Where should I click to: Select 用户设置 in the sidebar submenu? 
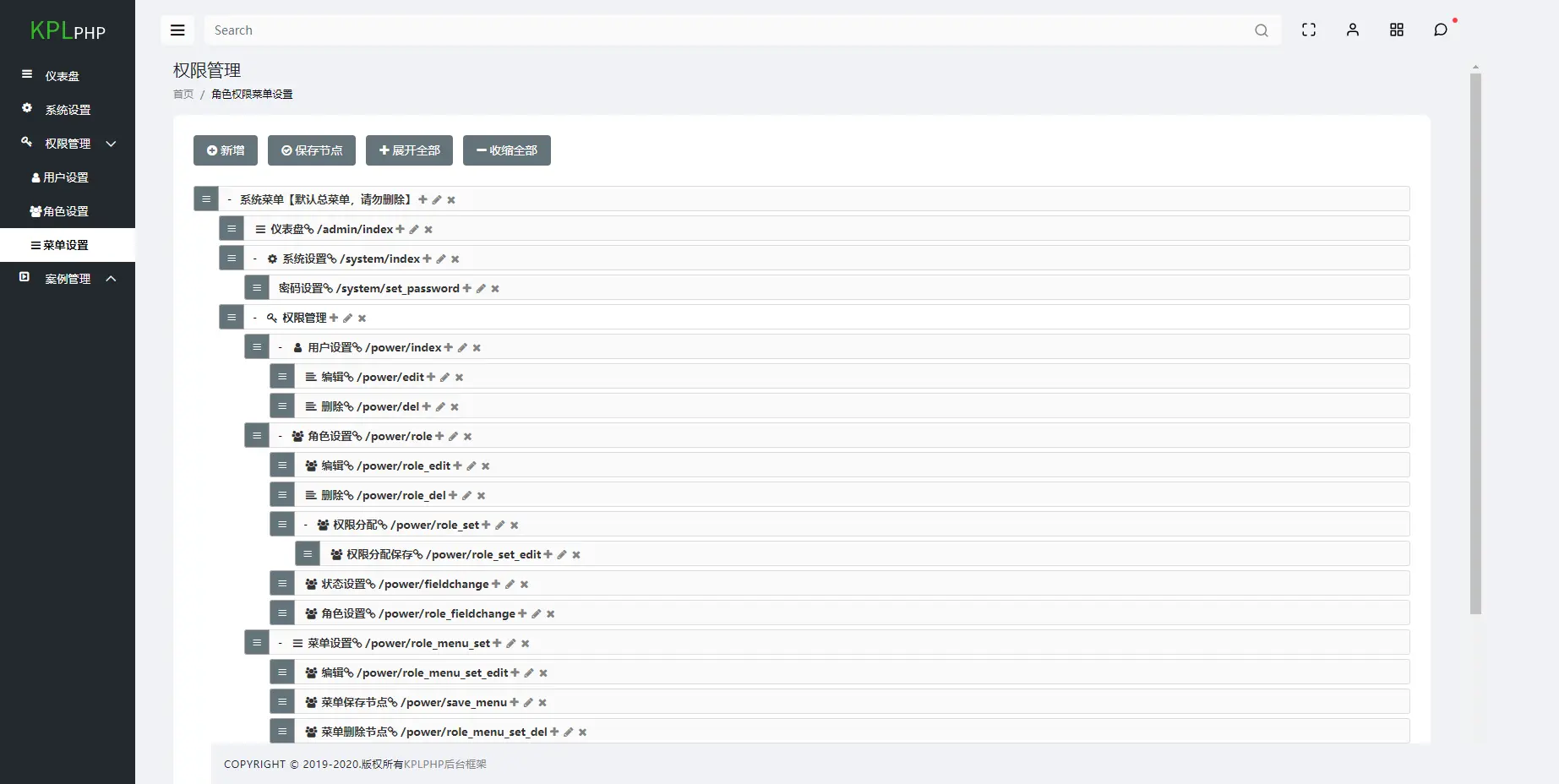(68, 177)
